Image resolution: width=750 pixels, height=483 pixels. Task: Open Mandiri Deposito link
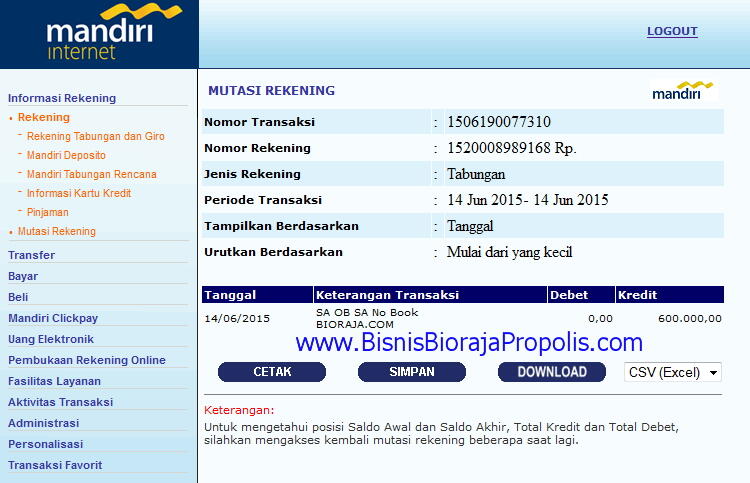point(66,155)
